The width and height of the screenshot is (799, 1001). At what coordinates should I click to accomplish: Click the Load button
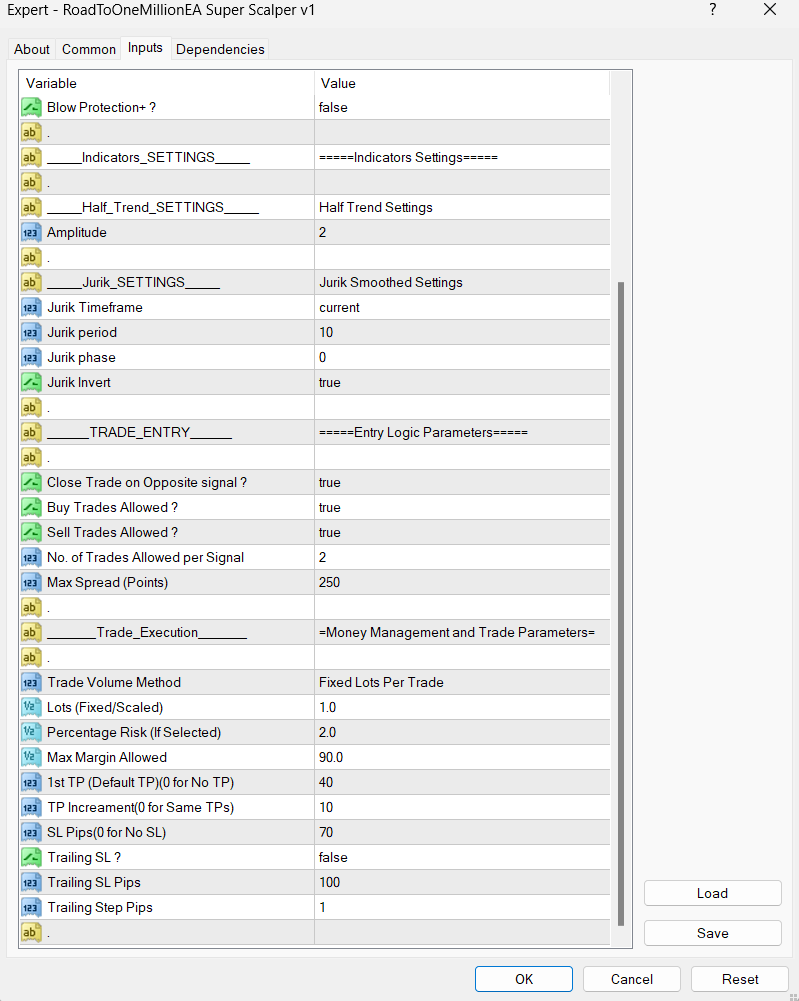tap(712, 893)
